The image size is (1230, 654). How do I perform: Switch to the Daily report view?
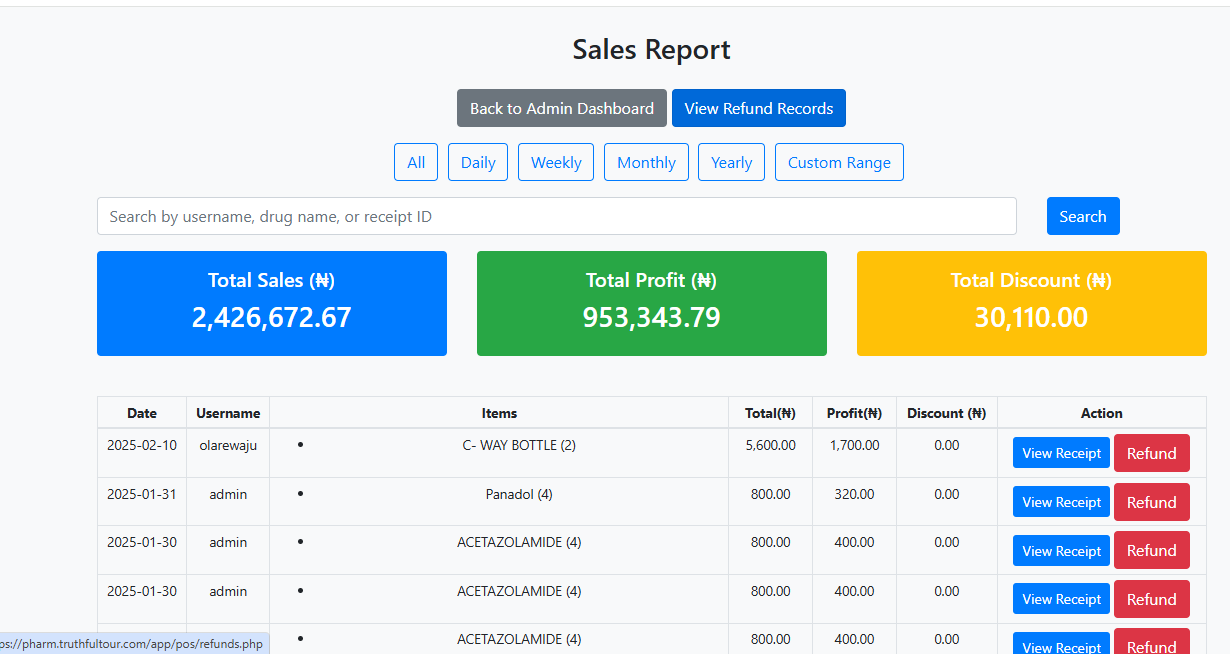click(x=477, y=161)
